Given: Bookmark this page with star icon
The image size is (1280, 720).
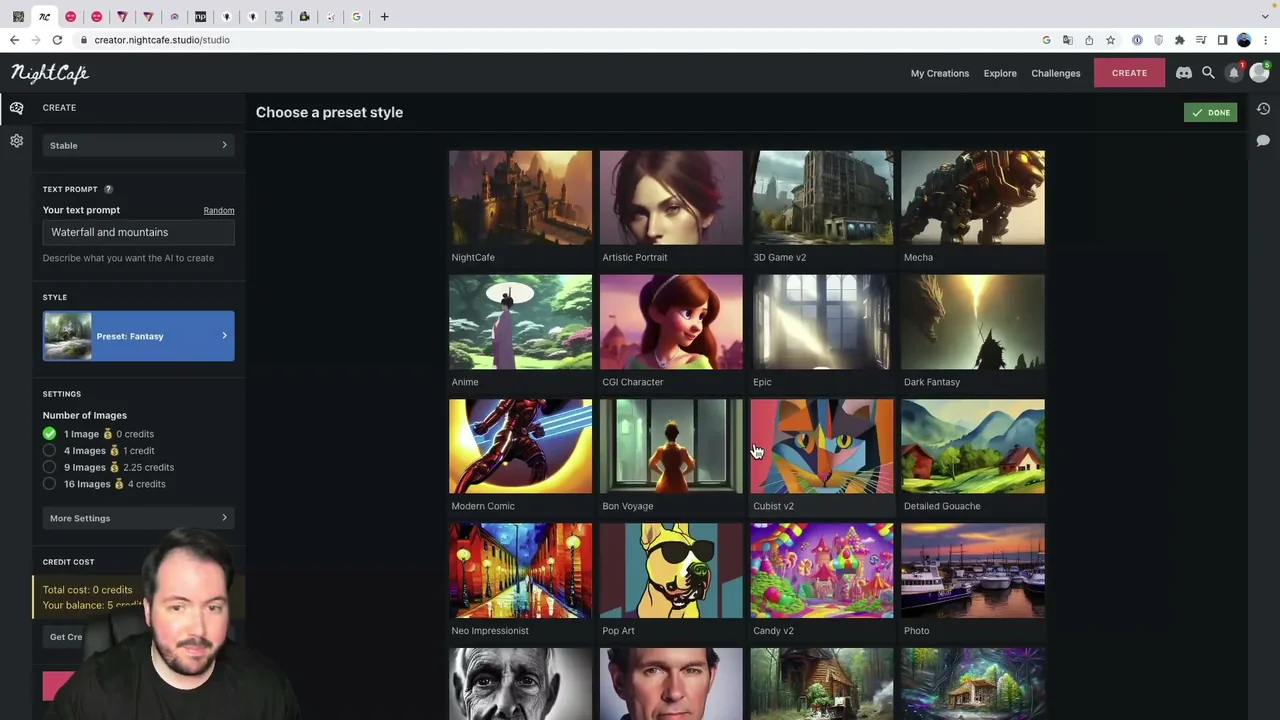Looking at the screenshot, I should [x=1110, y=40].
